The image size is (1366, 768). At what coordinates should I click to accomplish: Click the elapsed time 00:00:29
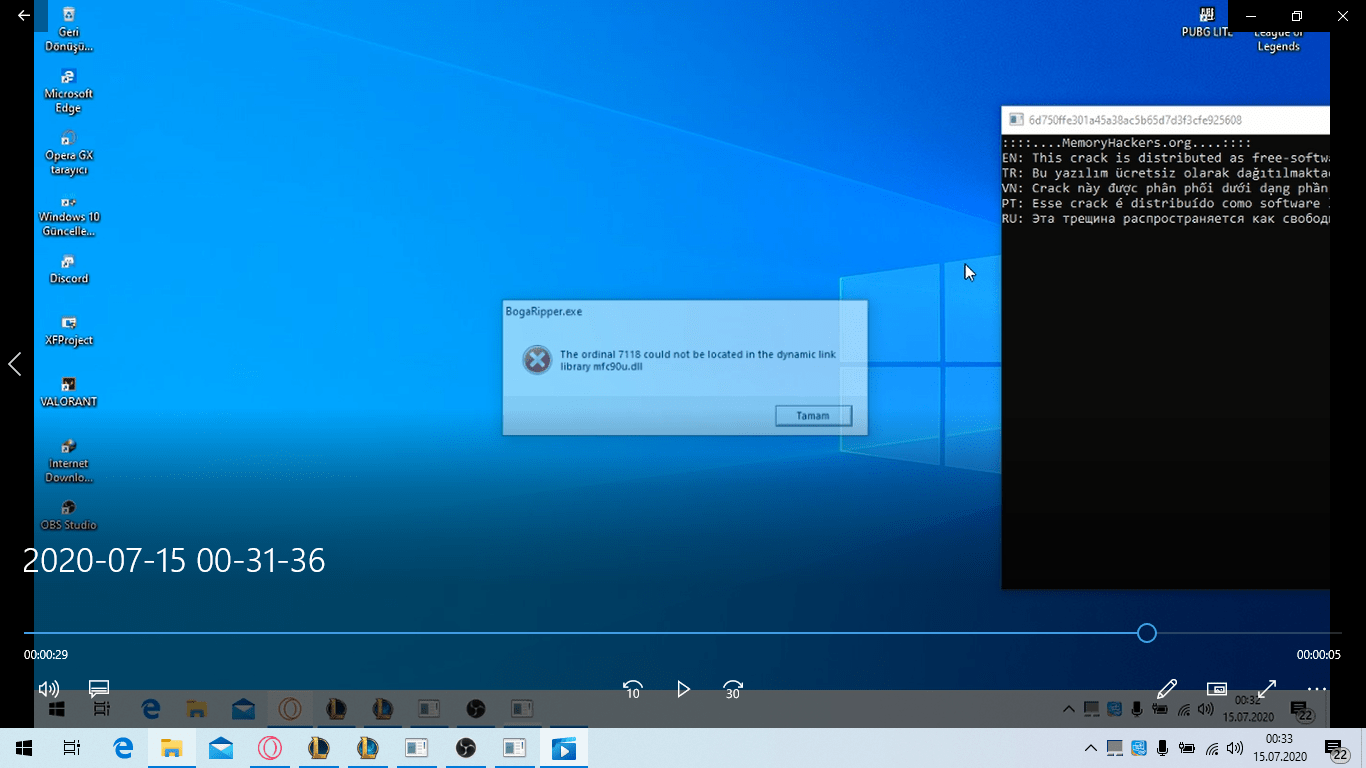[x=46, y=655]
